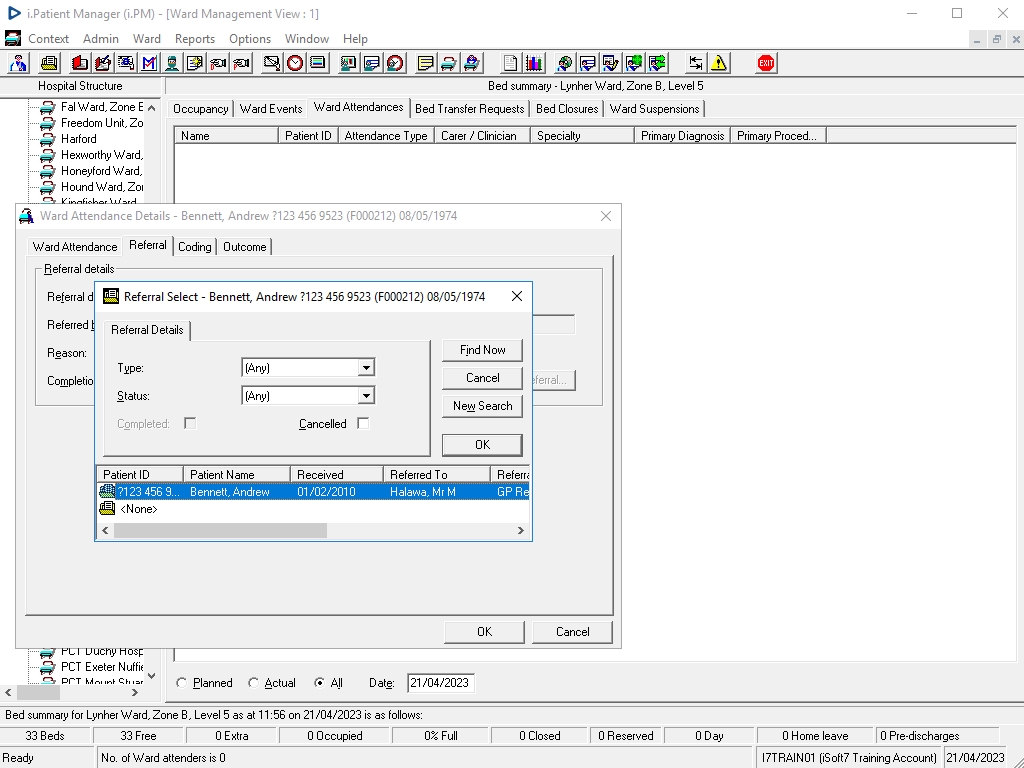Screen dimensions: 1024x768
Task: Switch to the Bed Closures tab
Action: point(567,109)
